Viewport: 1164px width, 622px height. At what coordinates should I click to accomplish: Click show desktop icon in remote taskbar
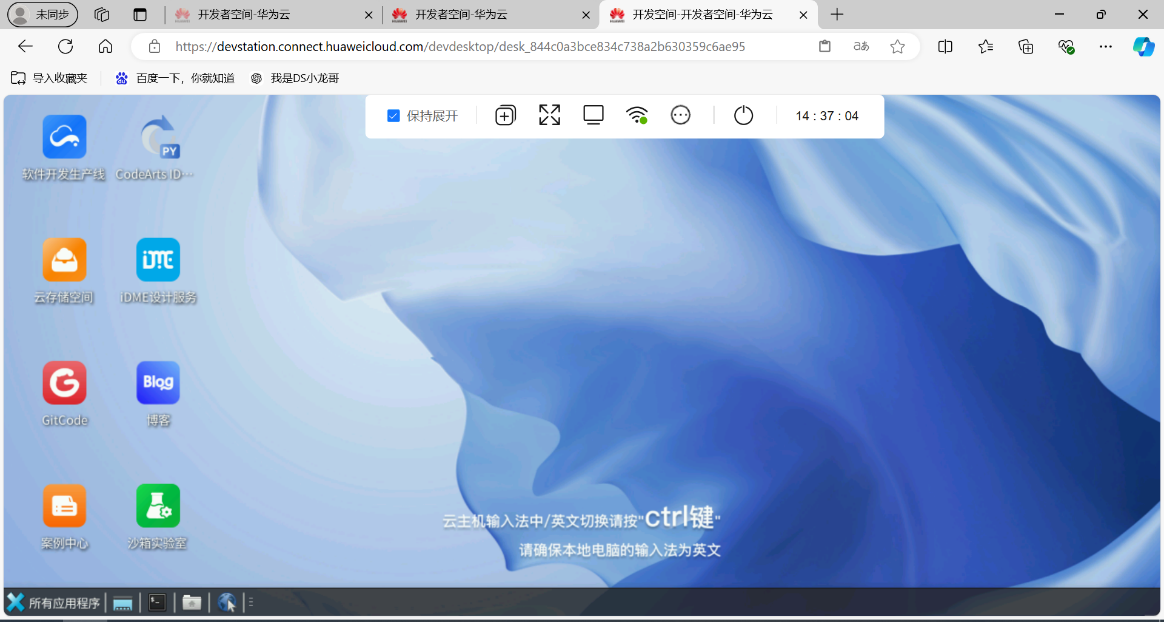(x=122, y=603)
